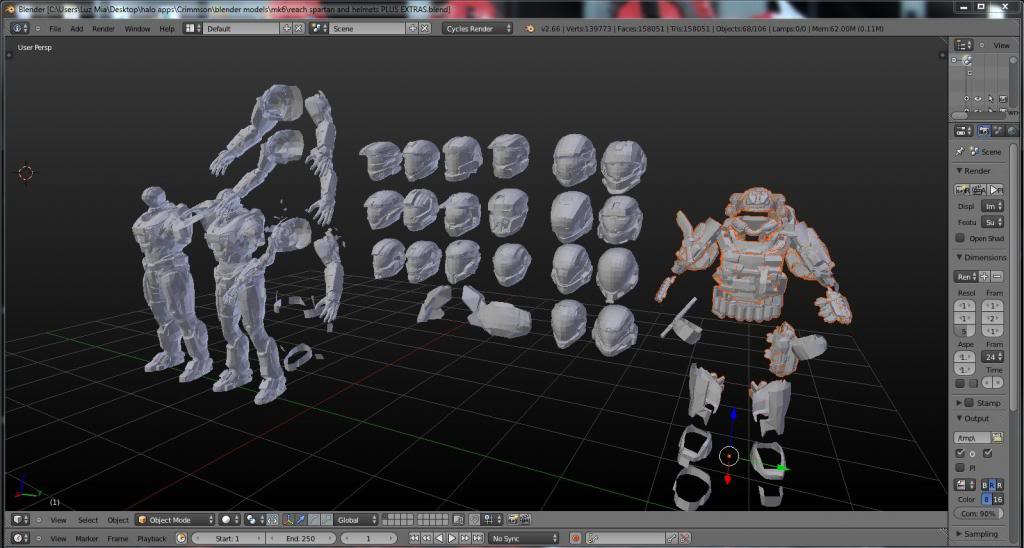Enable the Open Shad checkbox

(960, 238)
